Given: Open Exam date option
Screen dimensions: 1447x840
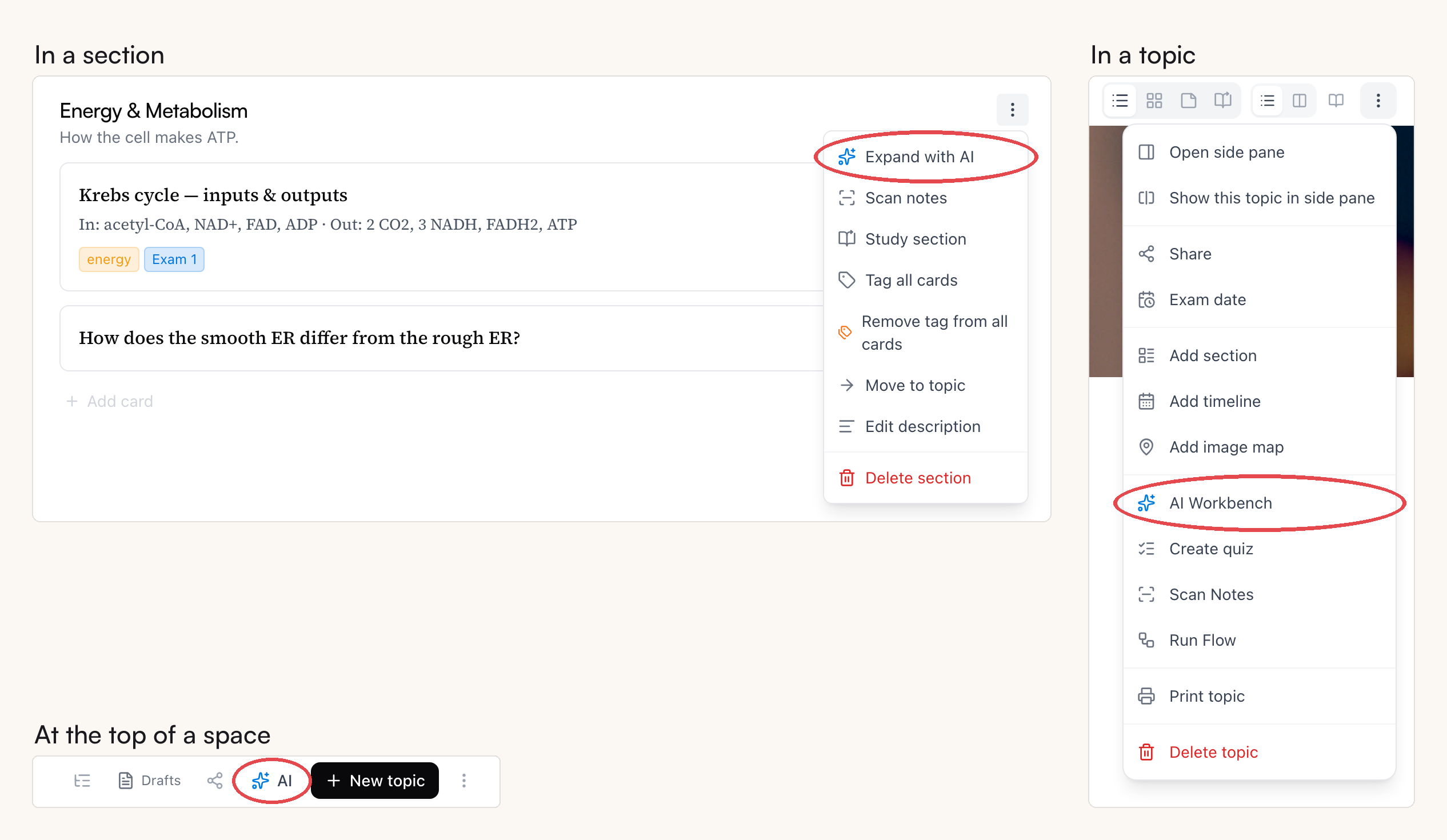Looking at the screenshot, I should click(1259, 299).
